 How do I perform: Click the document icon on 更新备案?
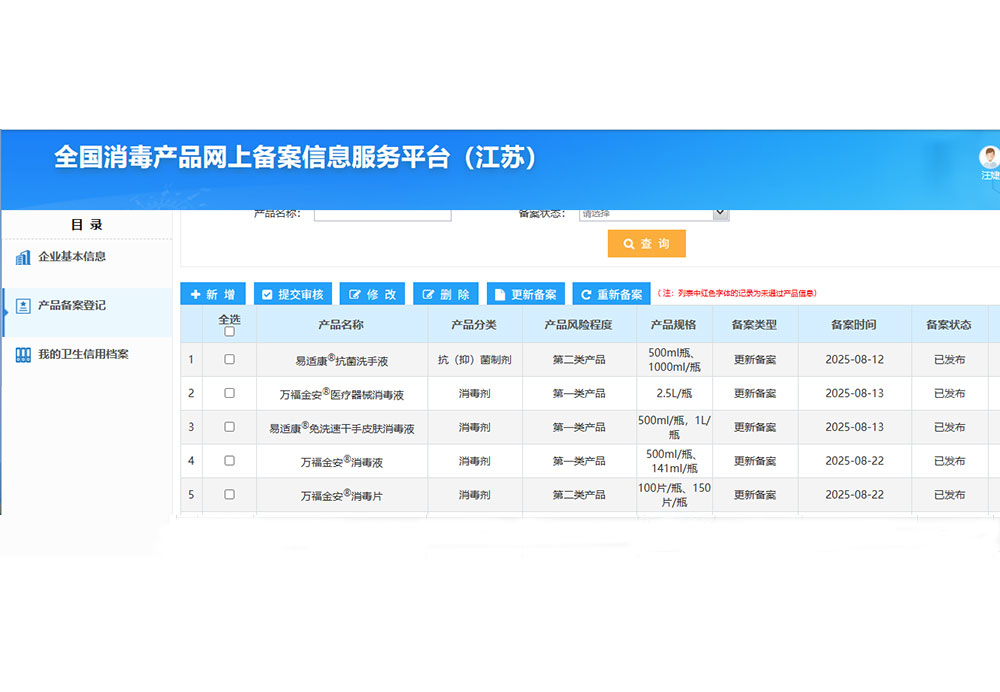pyautogui.click(x=500, y=294)
